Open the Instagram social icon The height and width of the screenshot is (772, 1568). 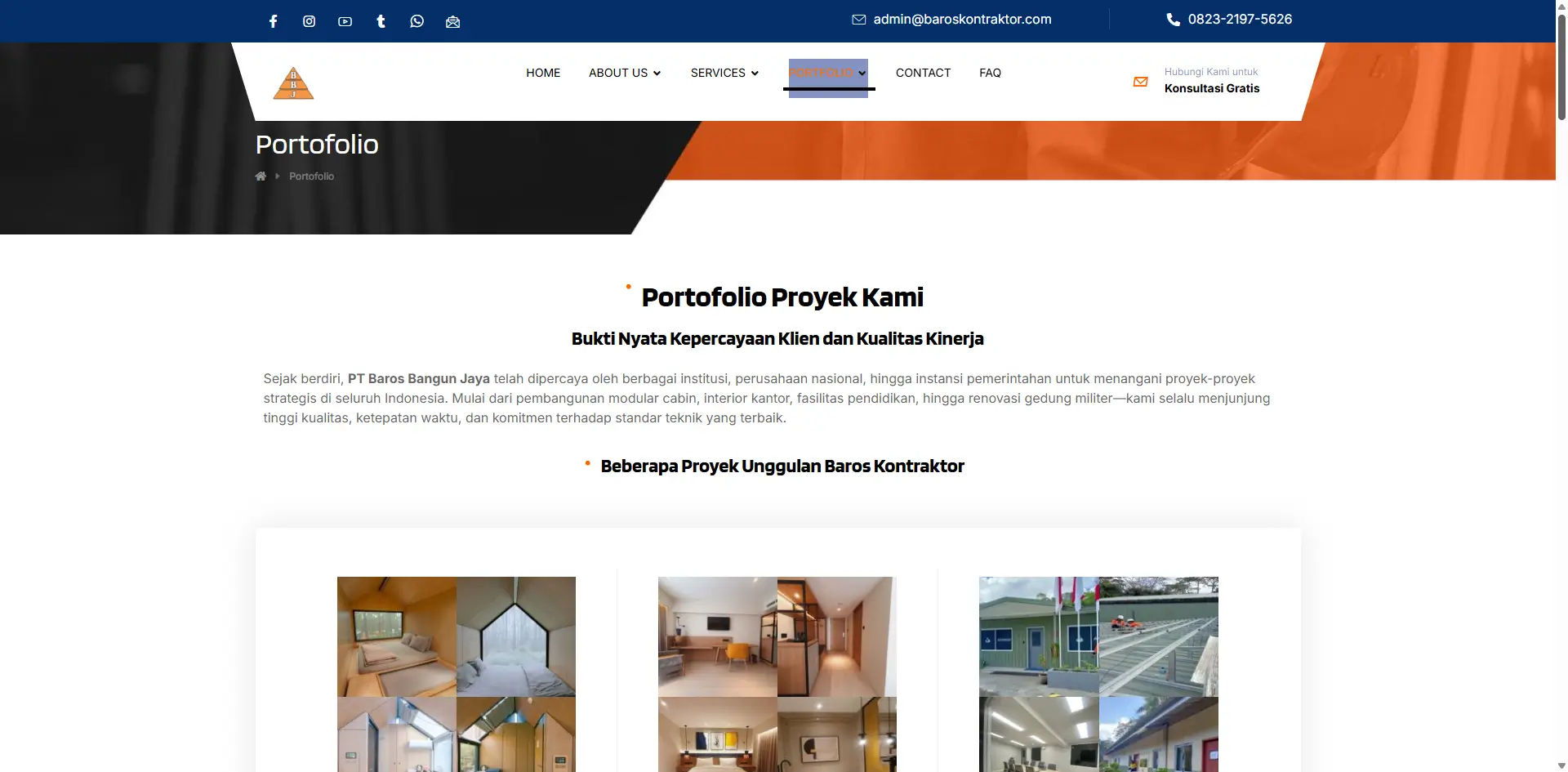point(310,21)
